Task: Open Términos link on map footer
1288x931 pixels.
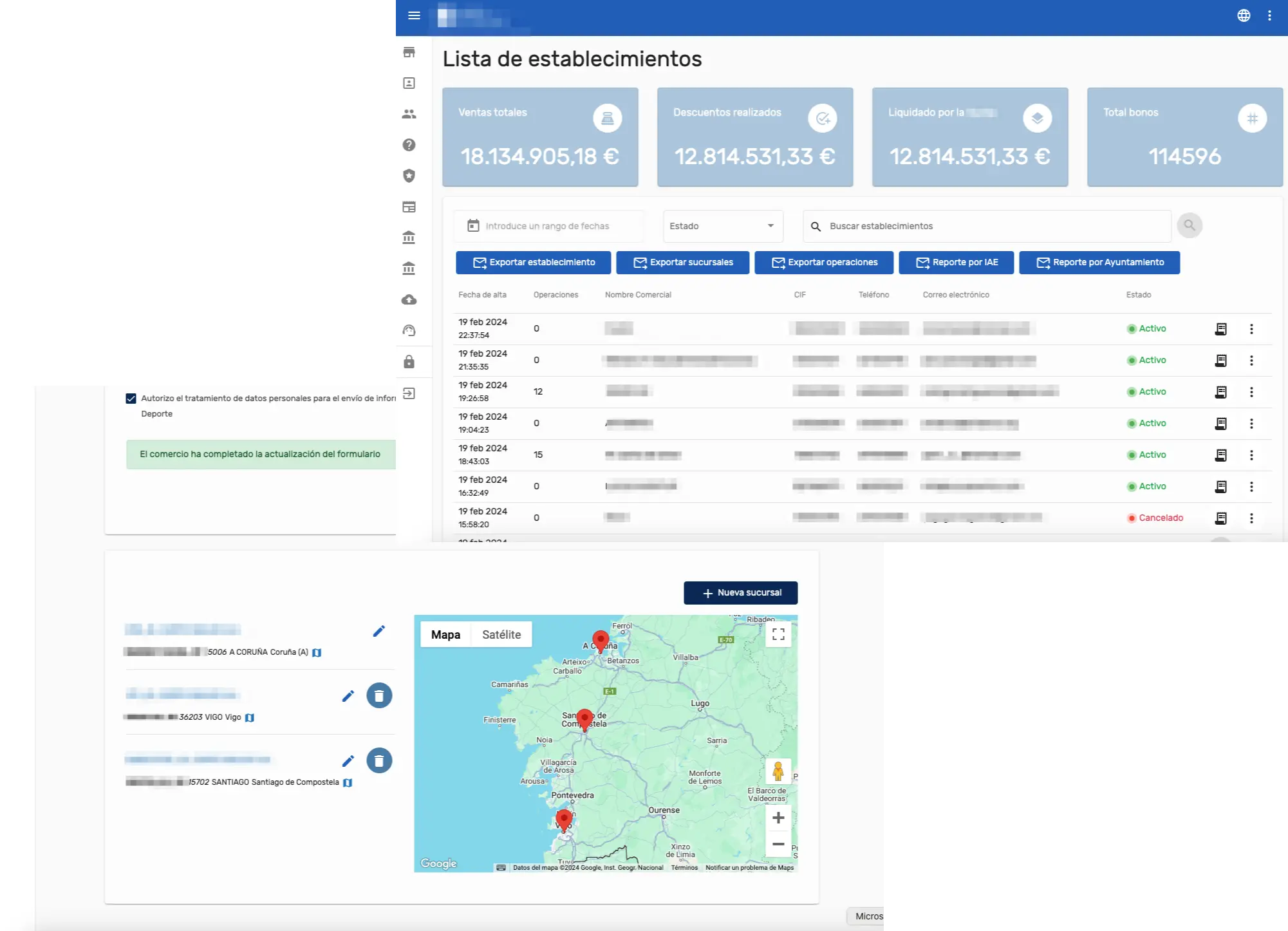Action: pos(684,868)
